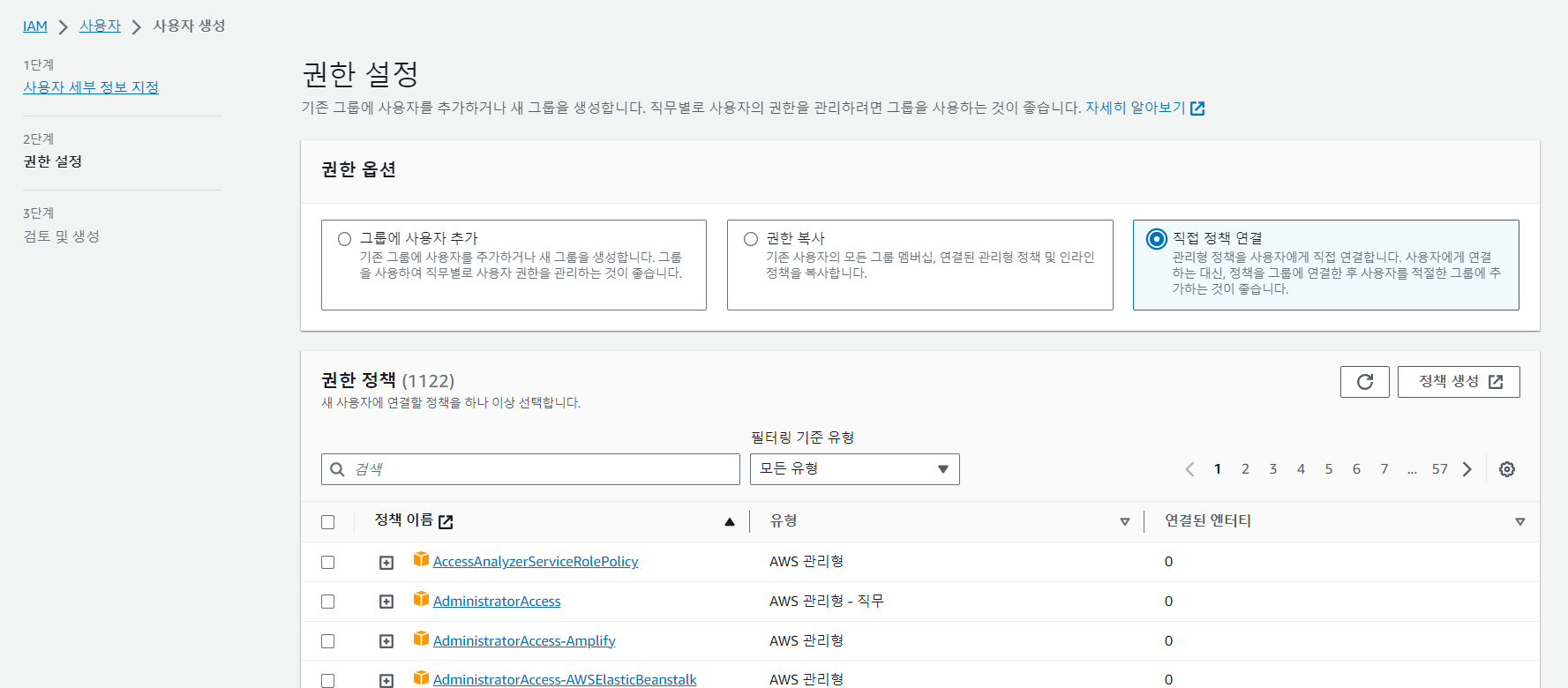
Task: Check the AccessAnalyzerServiceRolePolicy checkbox
Action: (328, 562)
